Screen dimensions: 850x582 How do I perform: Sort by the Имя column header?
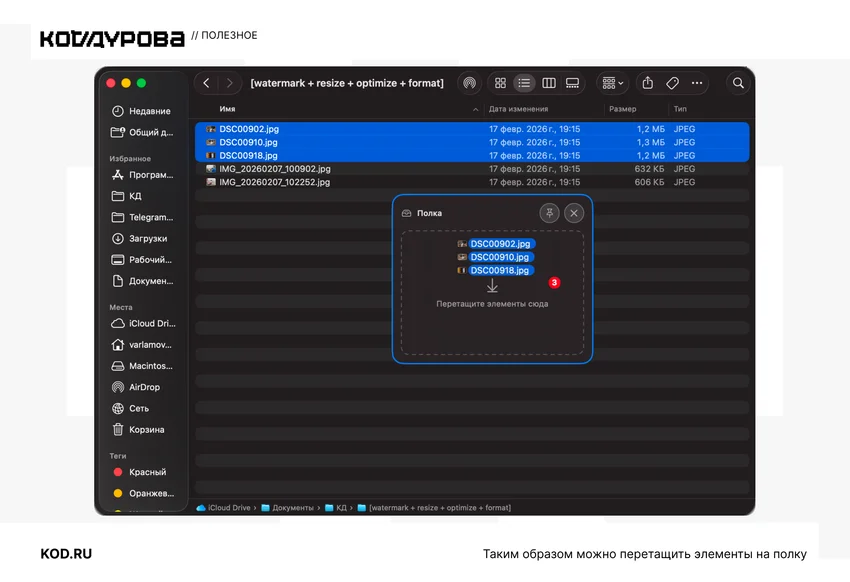point(227,109)
